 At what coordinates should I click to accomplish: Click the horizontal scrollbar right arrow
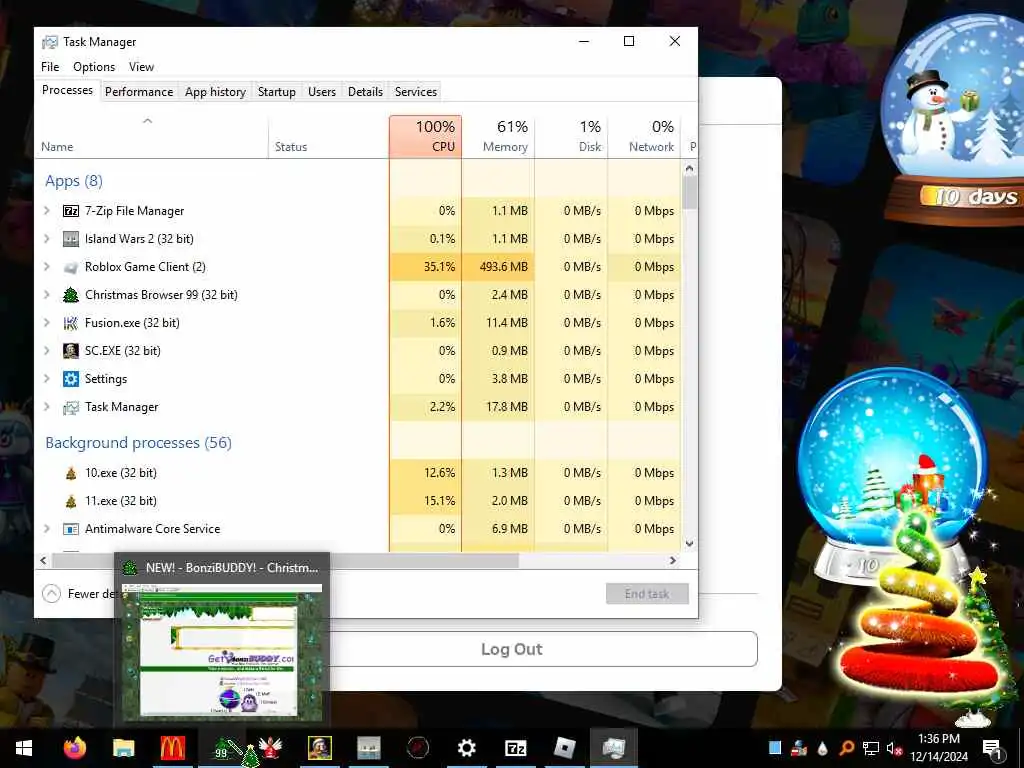pos(673,560)
